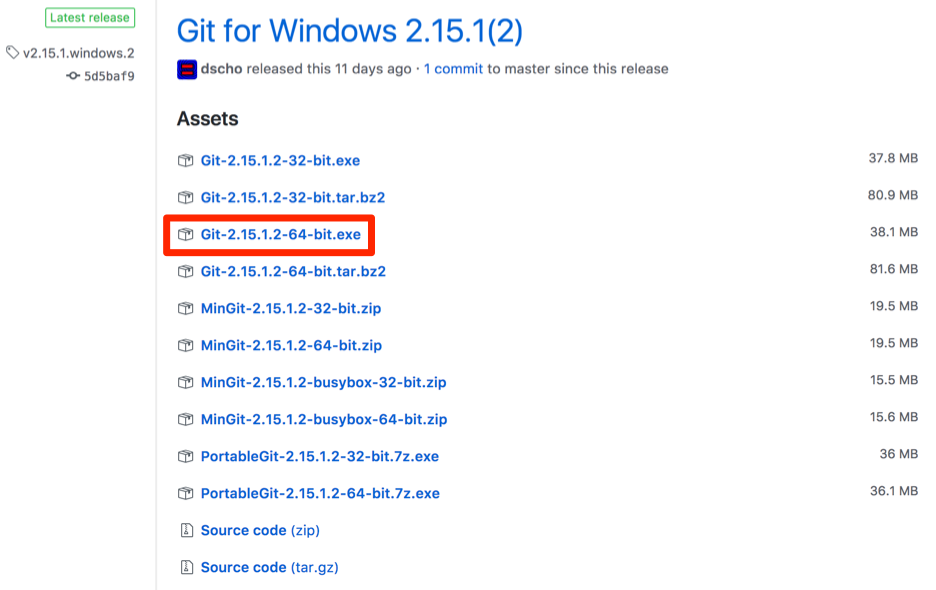Open commit 5d5baf9

coord(109,76)
